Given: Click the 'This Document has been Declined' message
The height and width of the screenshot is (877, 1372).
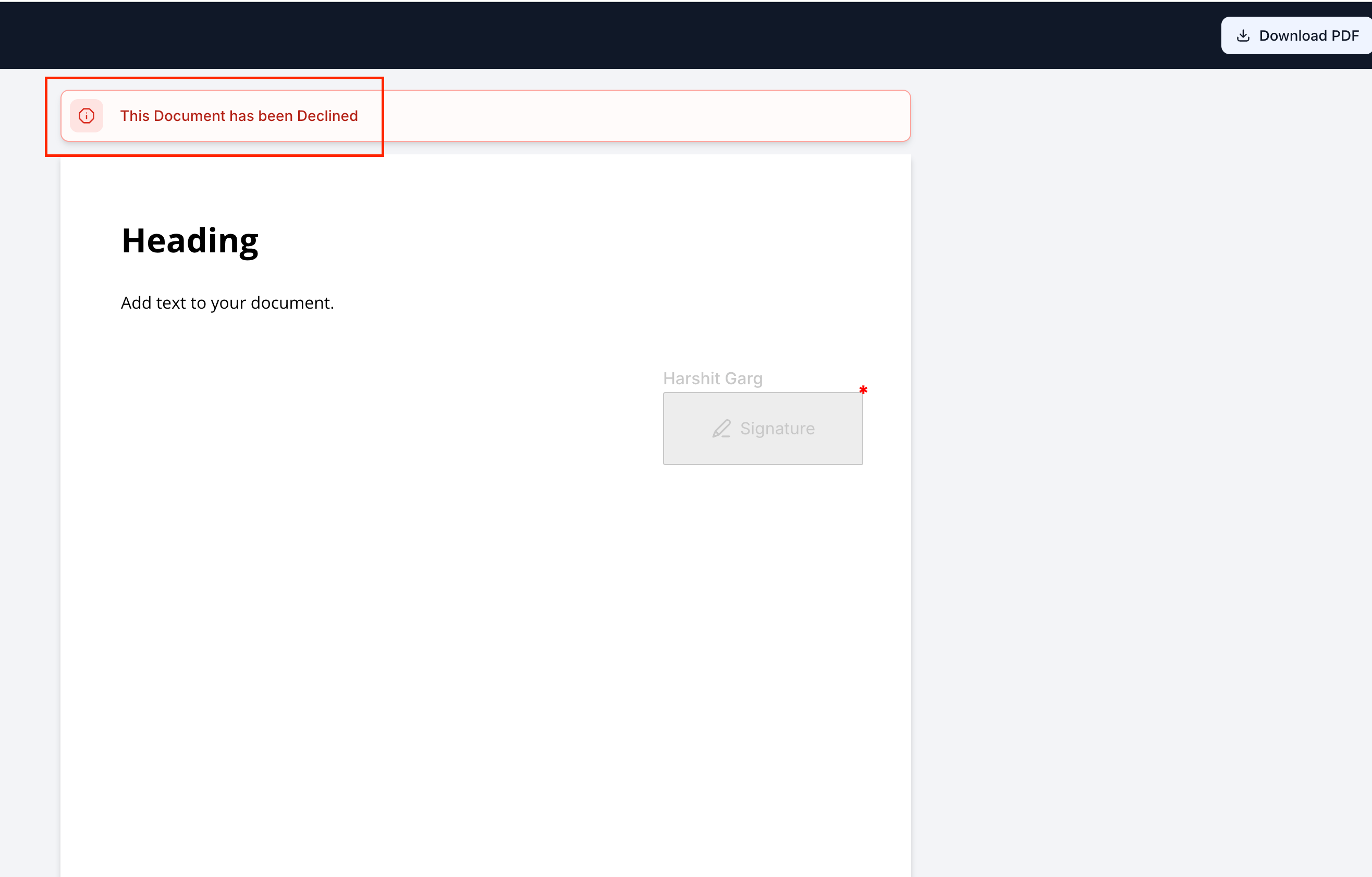Looking at the screenshot, I should (239, 116).
